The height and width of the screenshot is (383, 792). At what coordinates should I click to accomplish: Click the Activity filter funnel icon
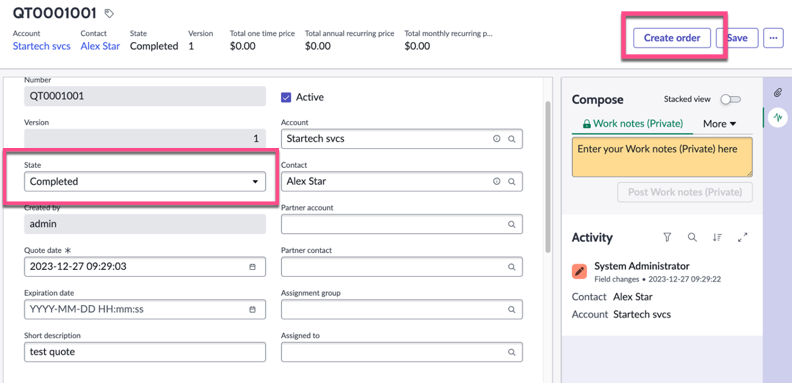point(667,237)
